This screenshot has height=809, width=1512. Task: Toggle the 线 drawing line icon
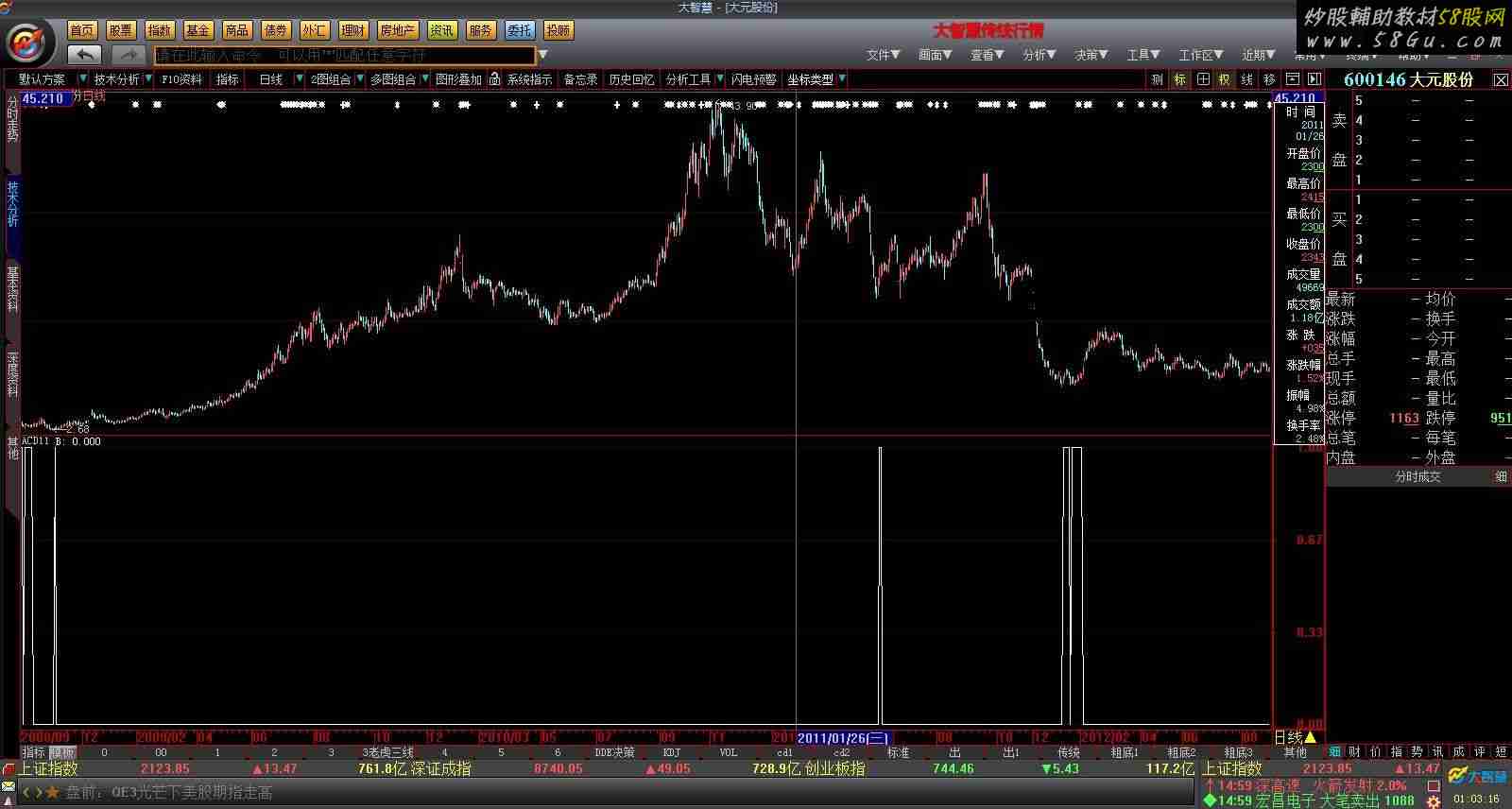point(1247,79)
